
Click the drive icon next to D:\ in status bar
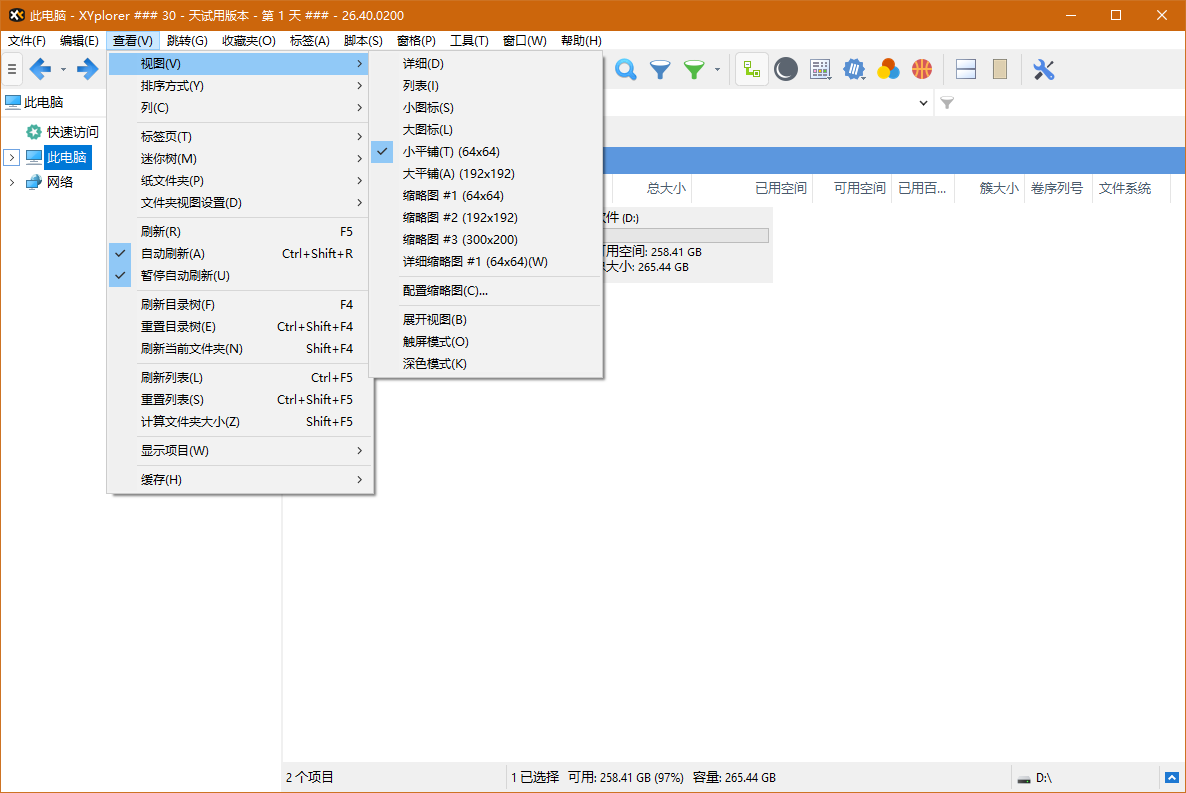(1024, 779)
